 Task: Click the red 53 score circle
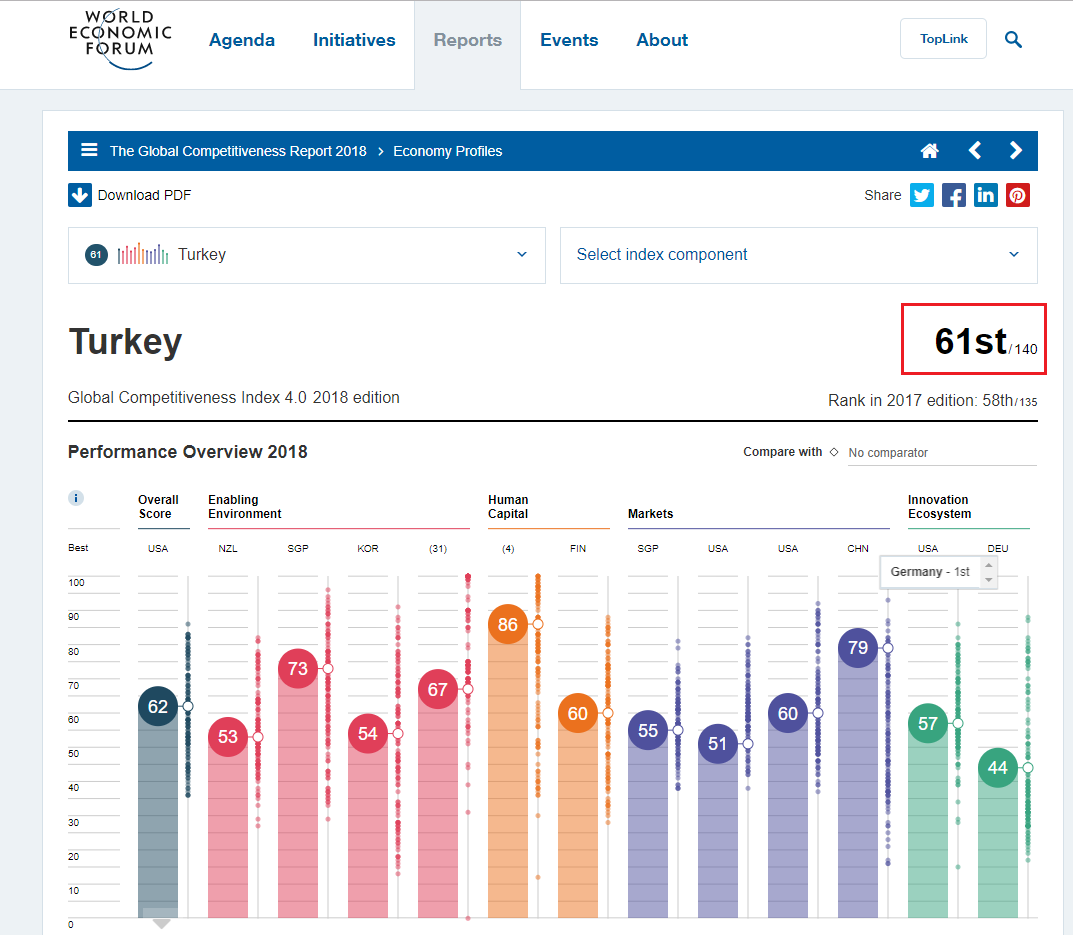tap(228, 737)
